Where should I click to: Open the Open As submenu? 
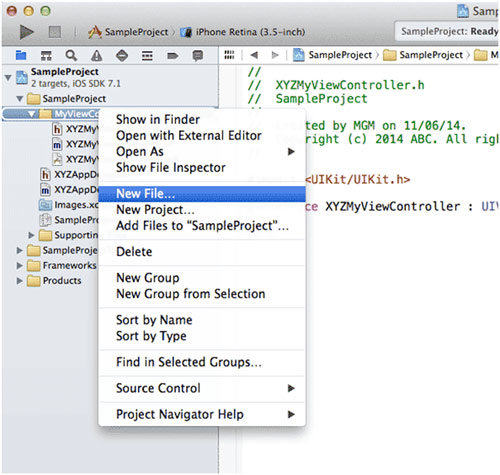[x=202, y=152]
